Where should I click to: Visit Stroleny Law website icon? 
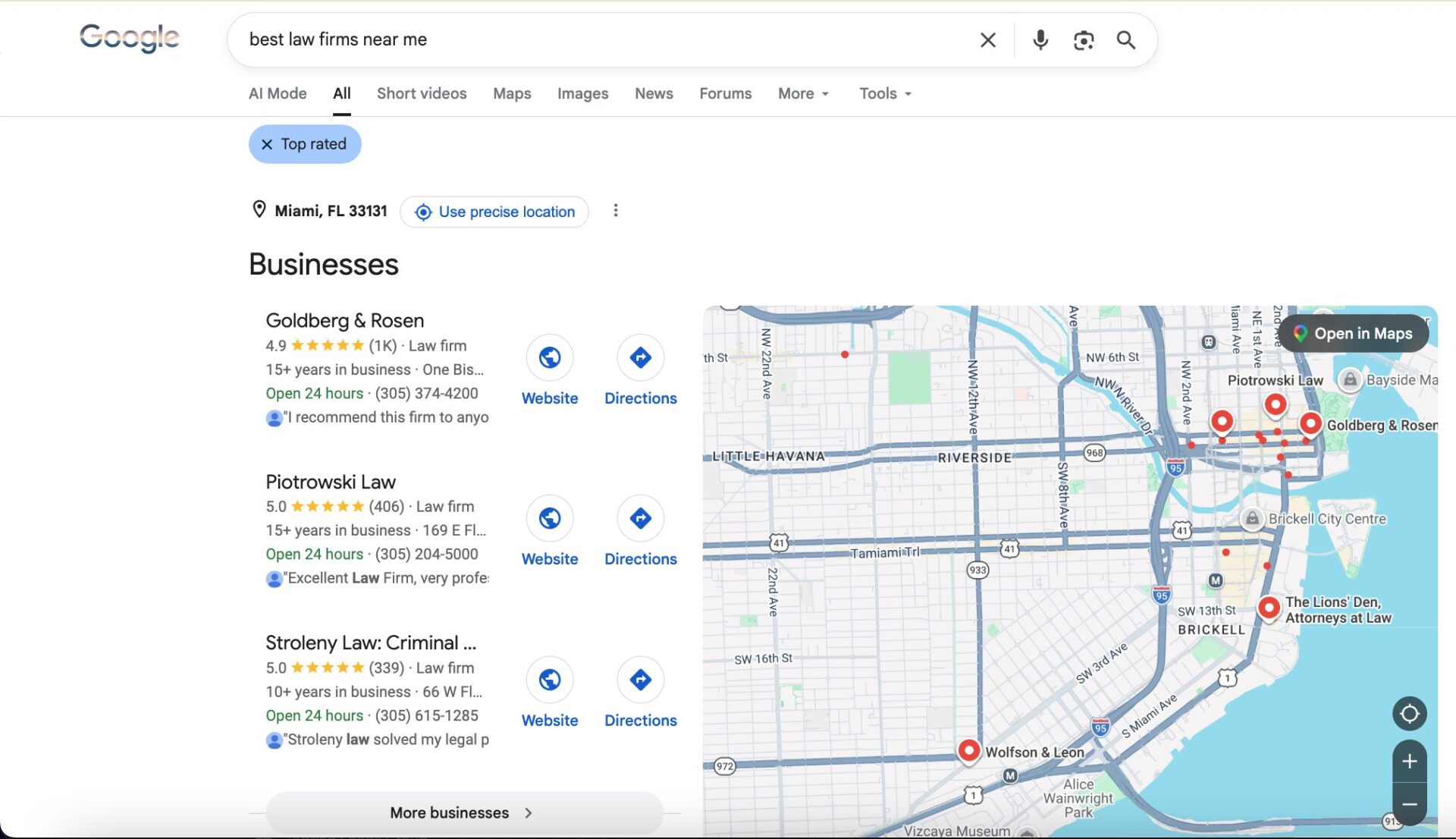(x=550, y=680)
